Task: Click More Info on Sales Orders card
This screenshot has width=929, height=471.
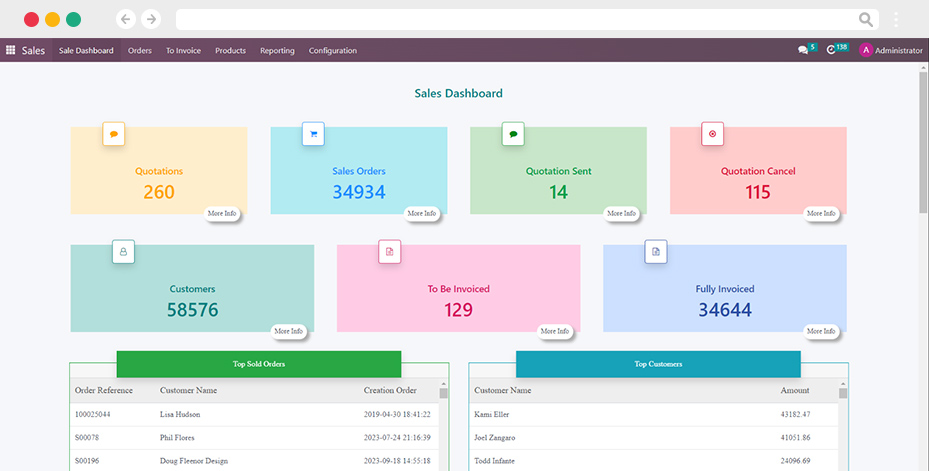Action: coord(422,213)
